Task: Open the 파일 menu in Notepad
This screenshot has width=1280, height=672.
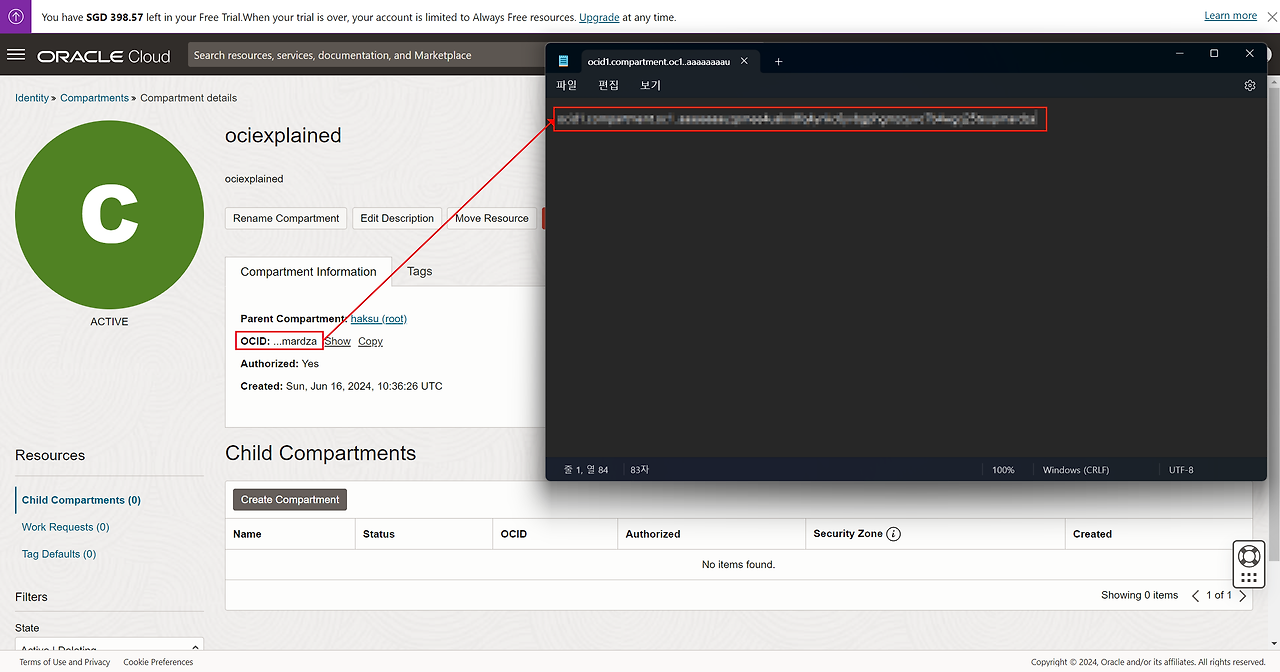Action: click(566, 86)
